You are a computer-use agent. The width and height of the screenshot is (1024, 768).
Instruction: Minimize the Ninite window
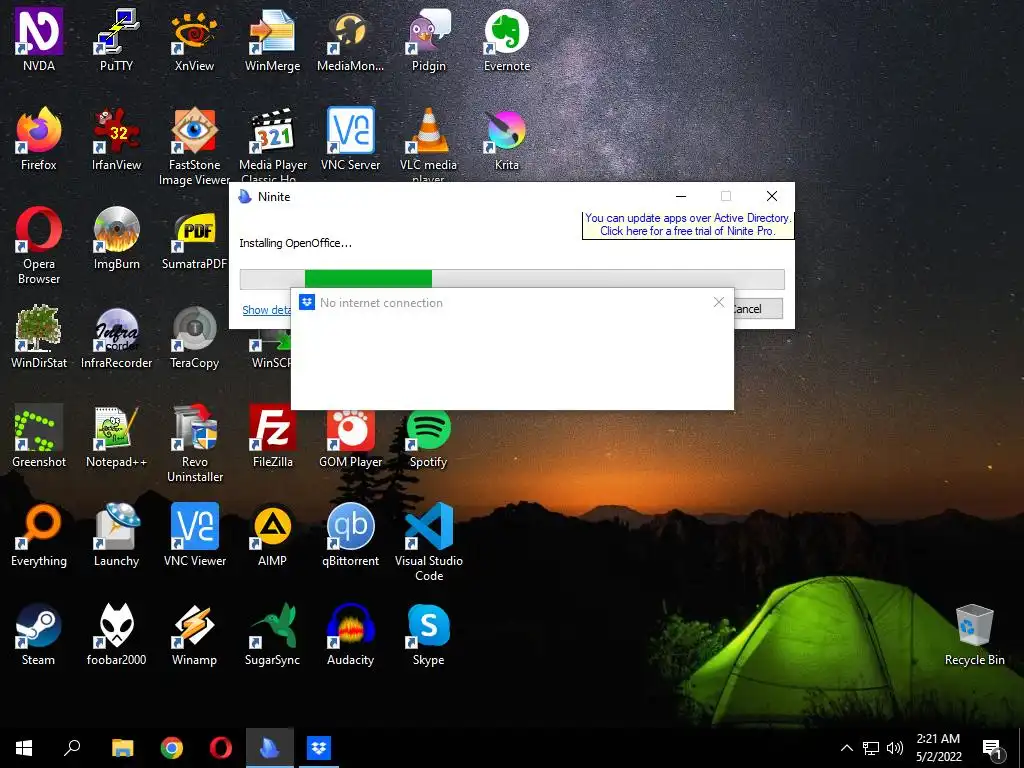[680, 196]
